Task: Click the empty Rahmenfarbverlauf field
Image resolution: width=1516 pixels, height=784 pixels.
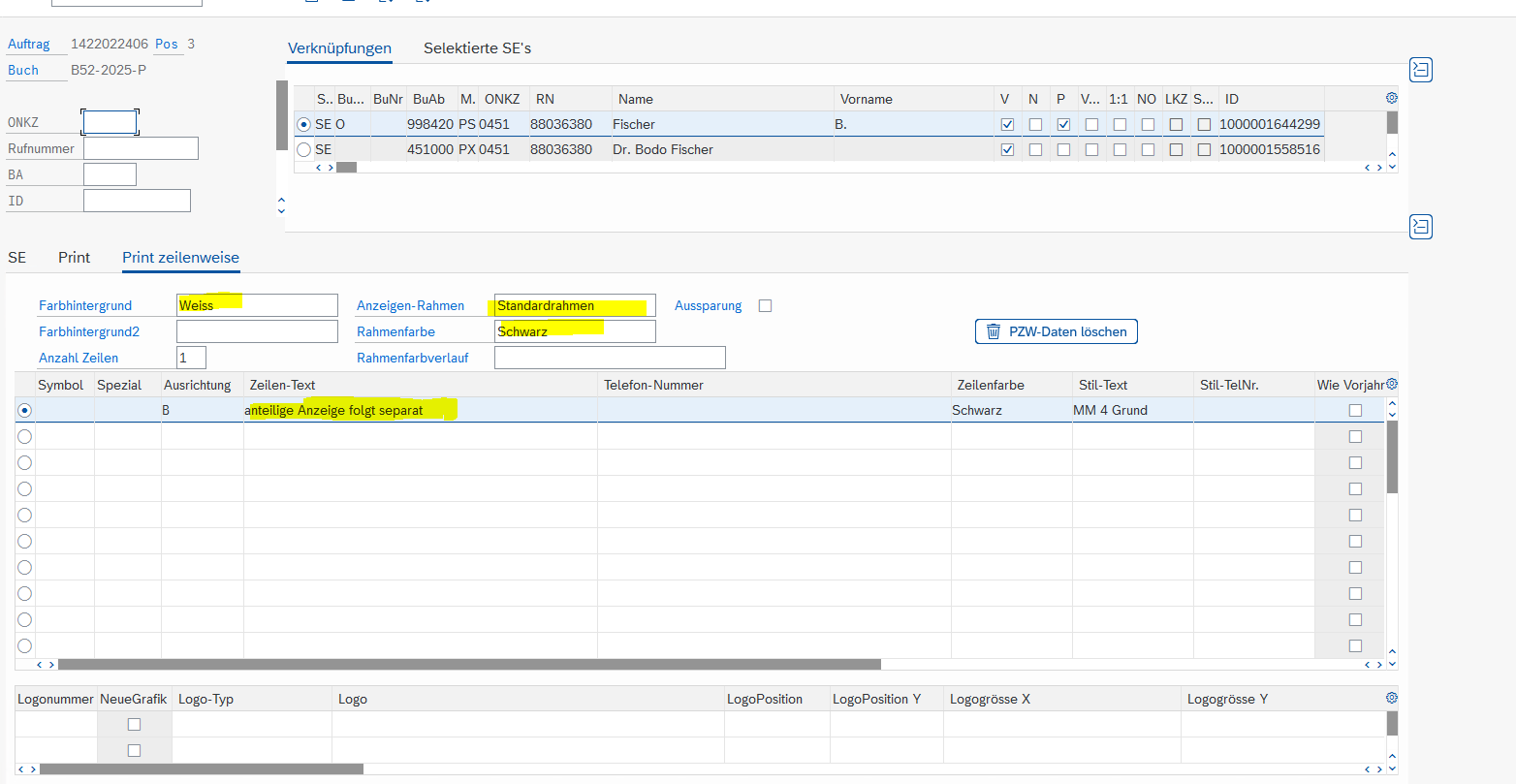Action: [610, 358]
